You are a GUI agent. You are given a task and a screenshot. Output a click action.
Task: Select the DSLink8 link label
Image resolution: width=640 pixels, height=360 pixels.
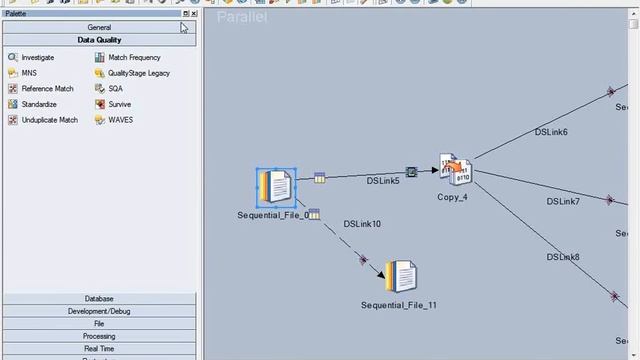click(x=563, y=257)
